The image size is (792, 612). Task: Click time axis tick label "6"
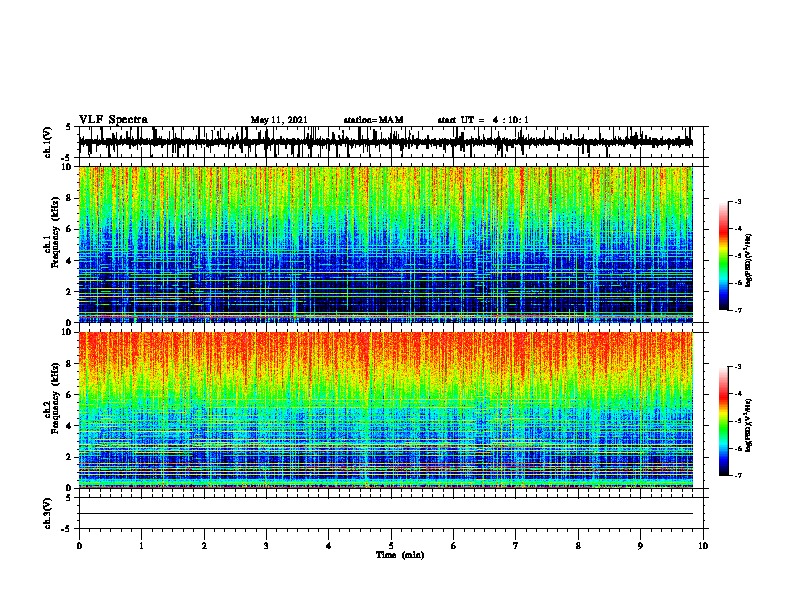[454, 546]
